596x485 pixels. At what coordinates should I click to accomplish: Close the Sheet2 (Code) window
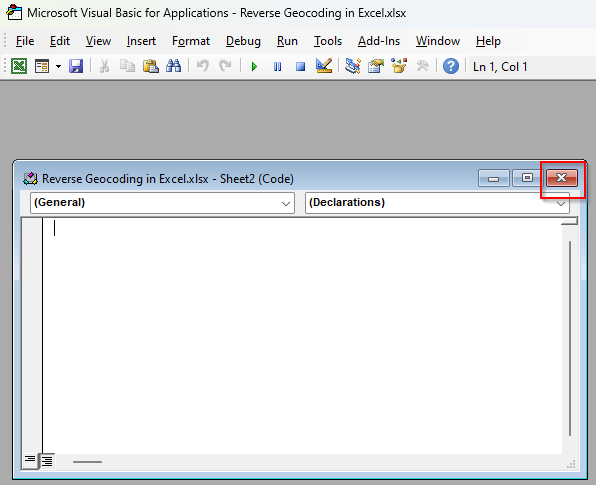pos(562,178)
